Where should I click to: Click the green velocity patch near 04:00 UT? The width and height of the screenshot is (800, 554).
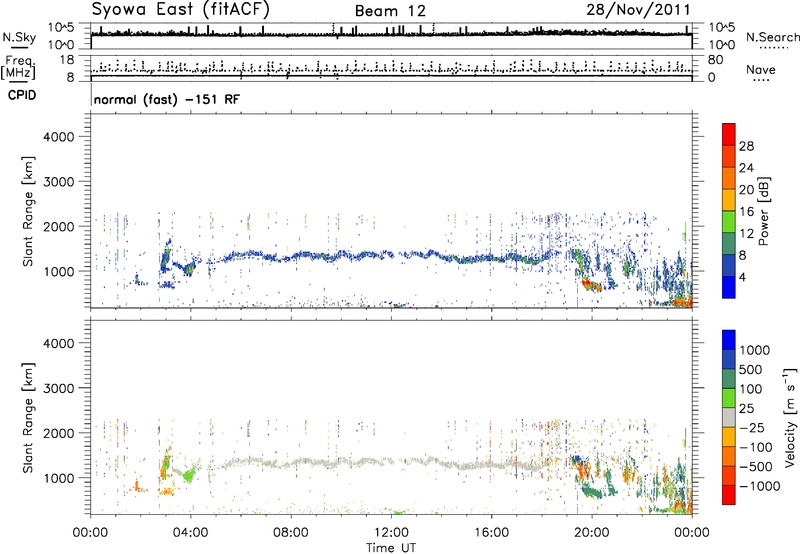pyautogui.click(x=188, y=474)
